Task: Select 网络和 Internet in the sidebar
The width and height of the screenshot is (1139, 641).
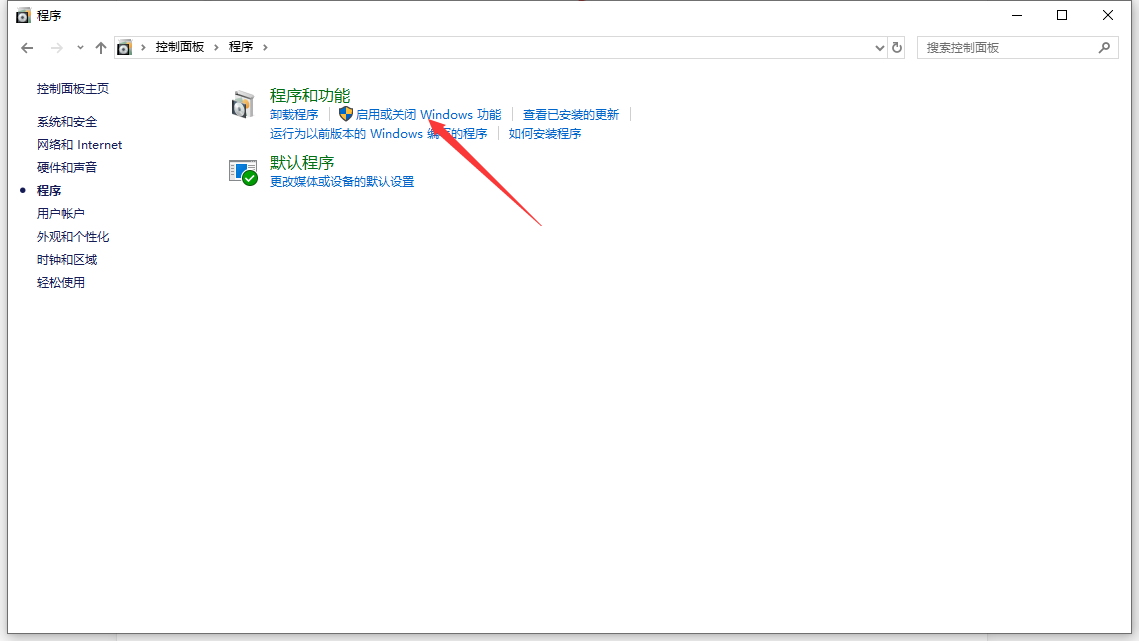Action: 79,145
